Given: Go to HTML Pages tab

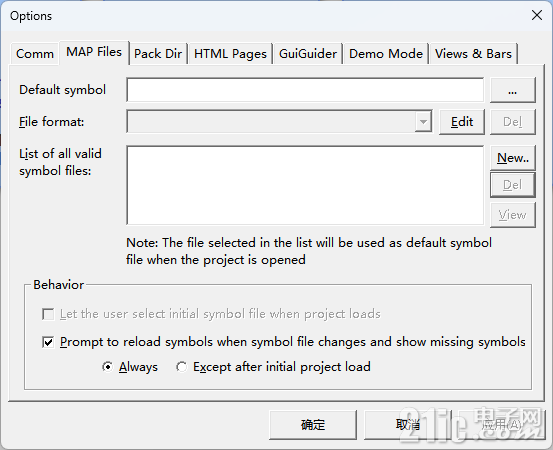Looking at the screenshot, I should [x=230, y=54].
